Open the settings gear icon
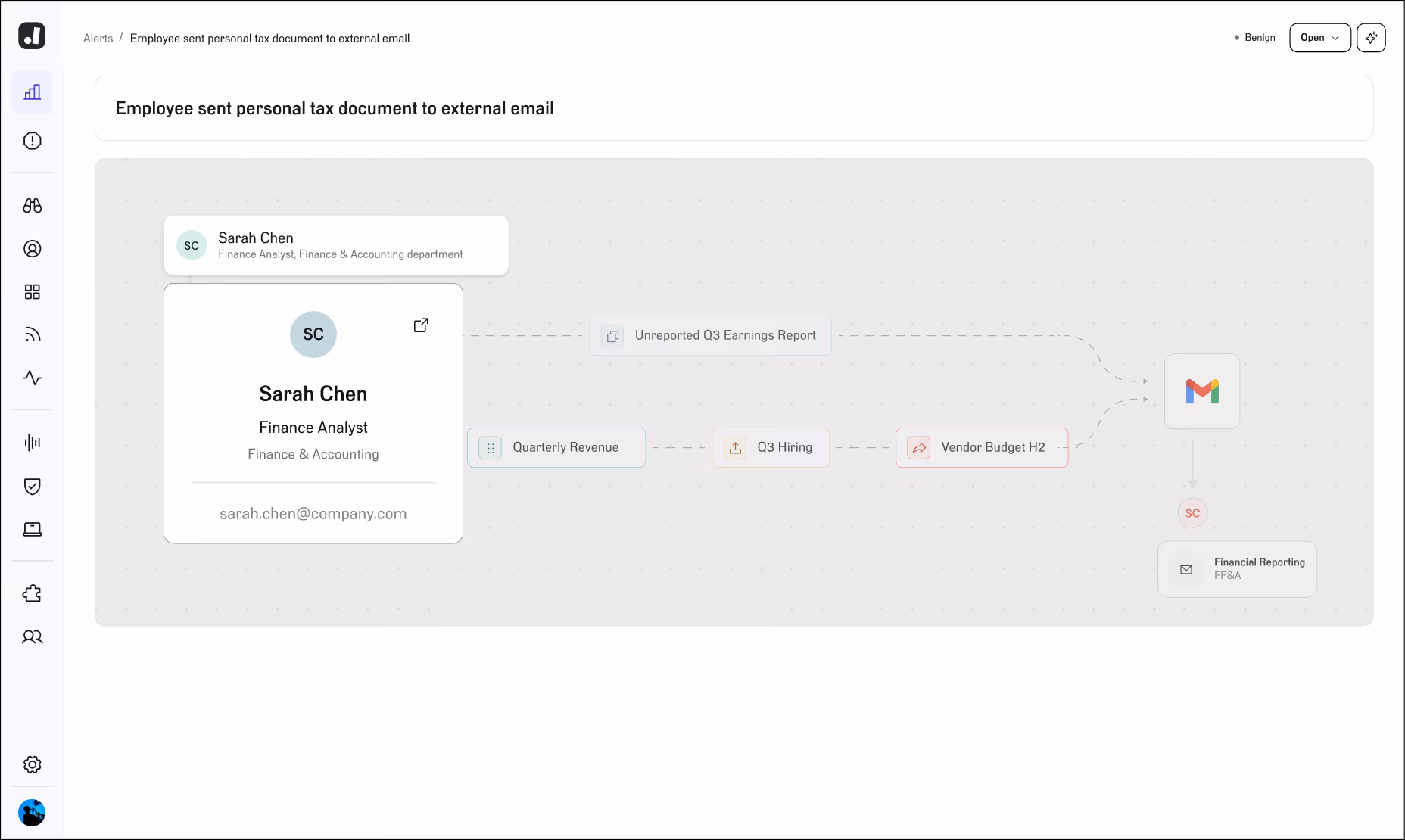The height and width of the screenshot is (840, 1405). tap(32, 764)
